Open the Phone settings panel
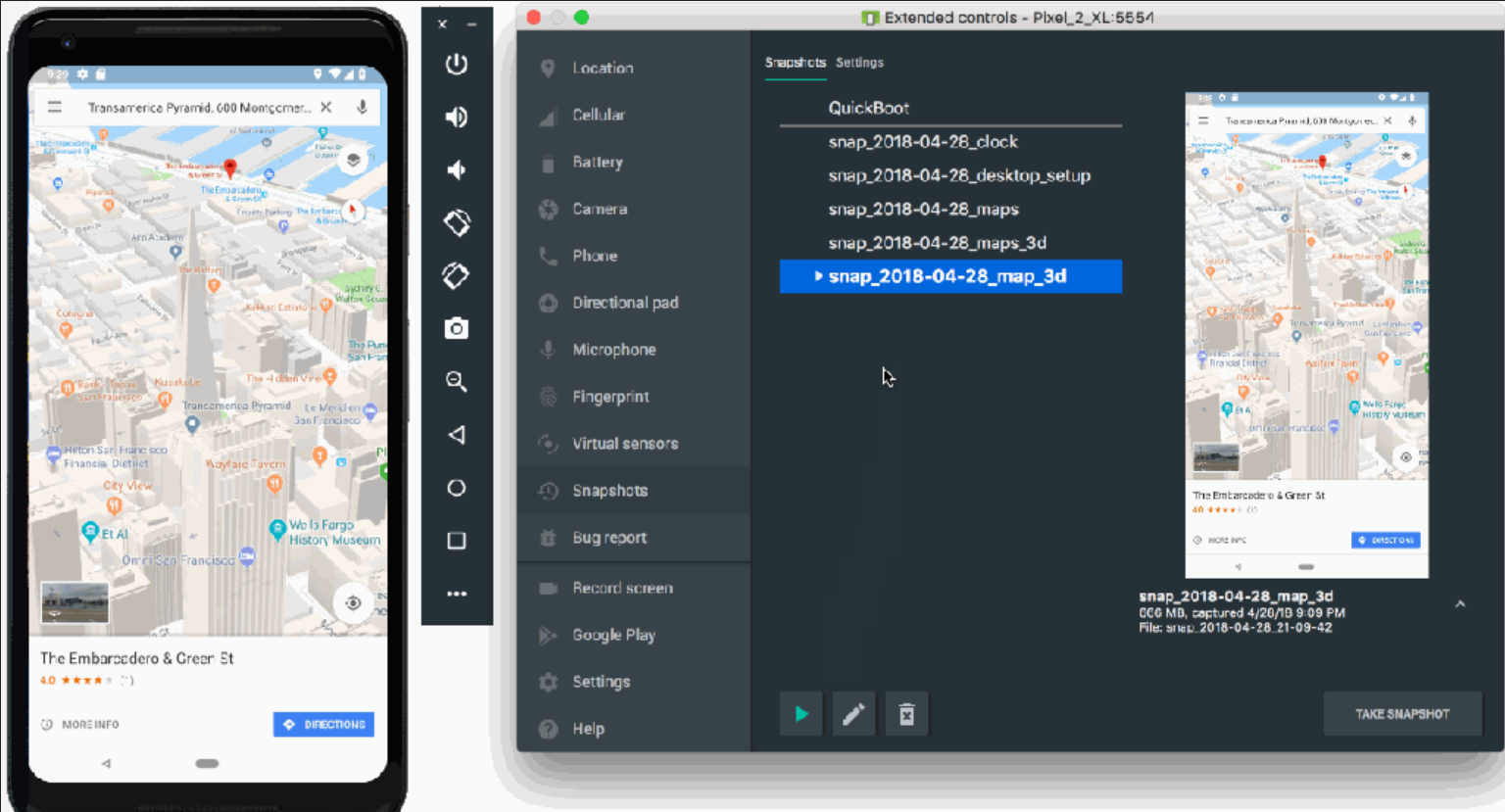This screenshot has width=1505, height=812. pos(633,256)
